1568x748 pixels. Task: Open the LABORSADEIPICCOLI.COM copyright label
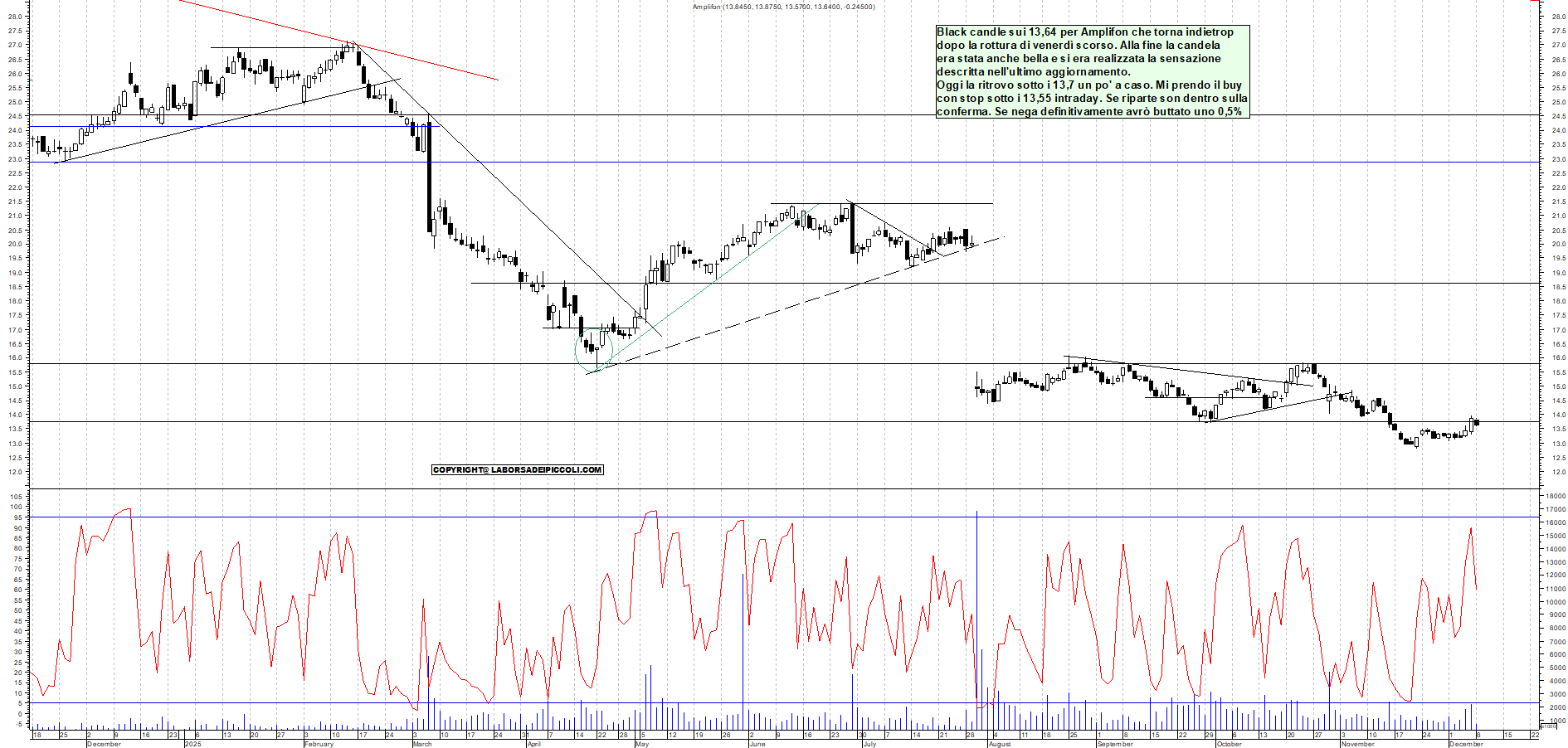517,470
